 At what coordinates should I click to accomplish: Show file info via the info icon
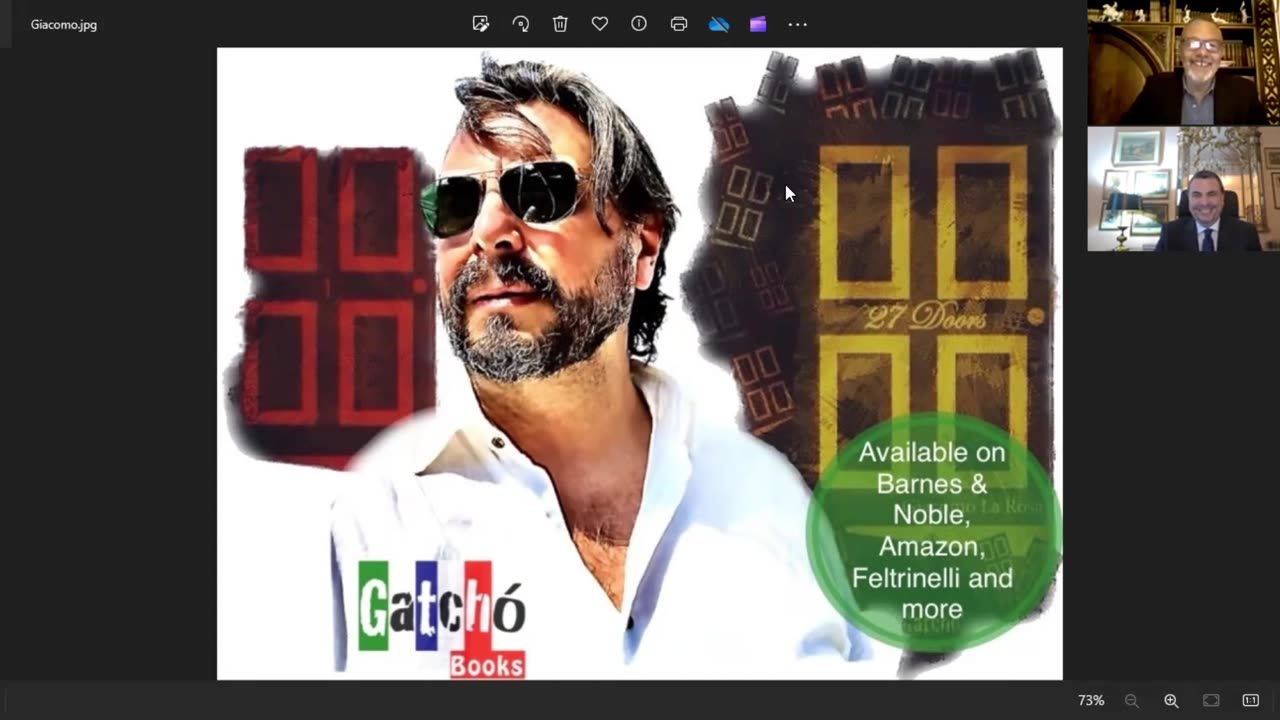[x=639, y=24]
